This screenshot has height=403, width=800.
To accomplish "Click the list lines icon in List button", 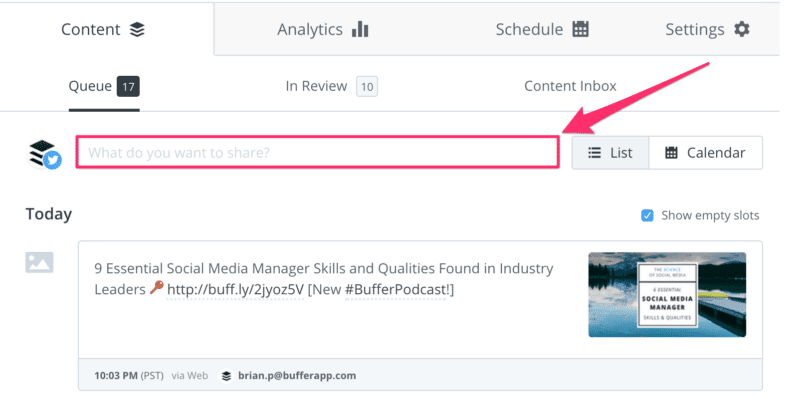I will (x=594, y=153).
